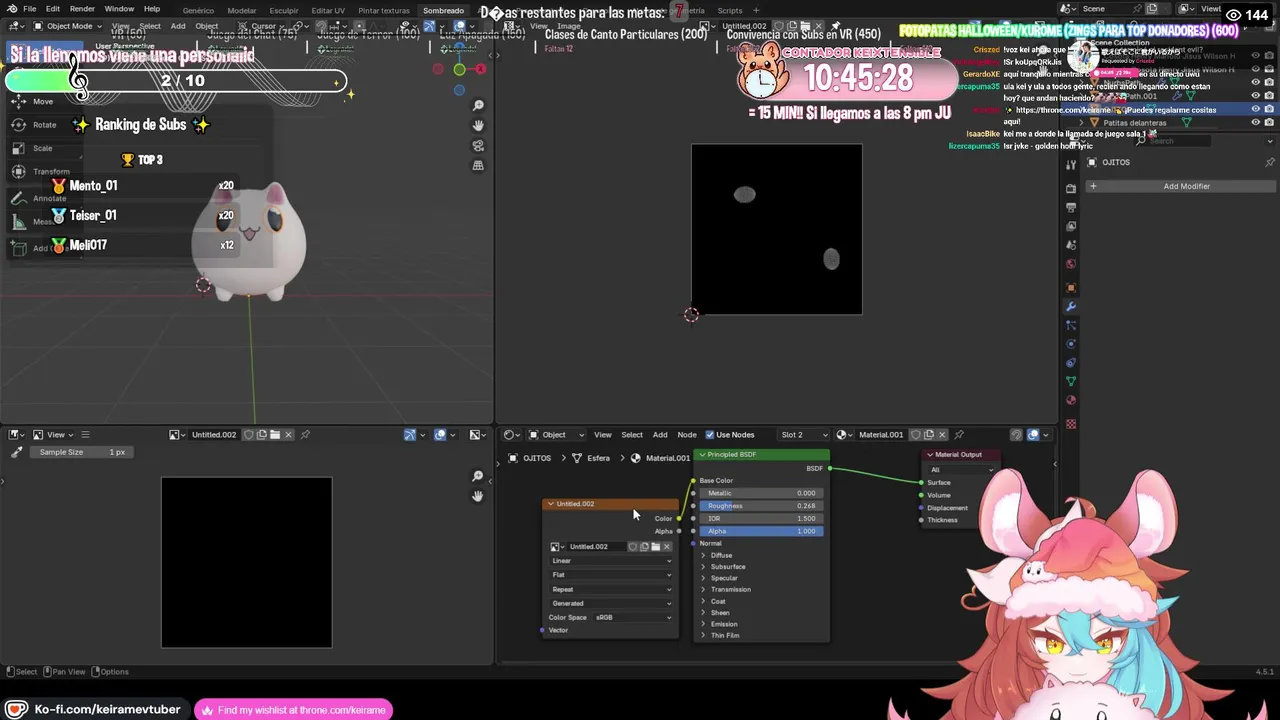
Task: Open the Generated source dropdown
Action: click(x=611, y=603)
